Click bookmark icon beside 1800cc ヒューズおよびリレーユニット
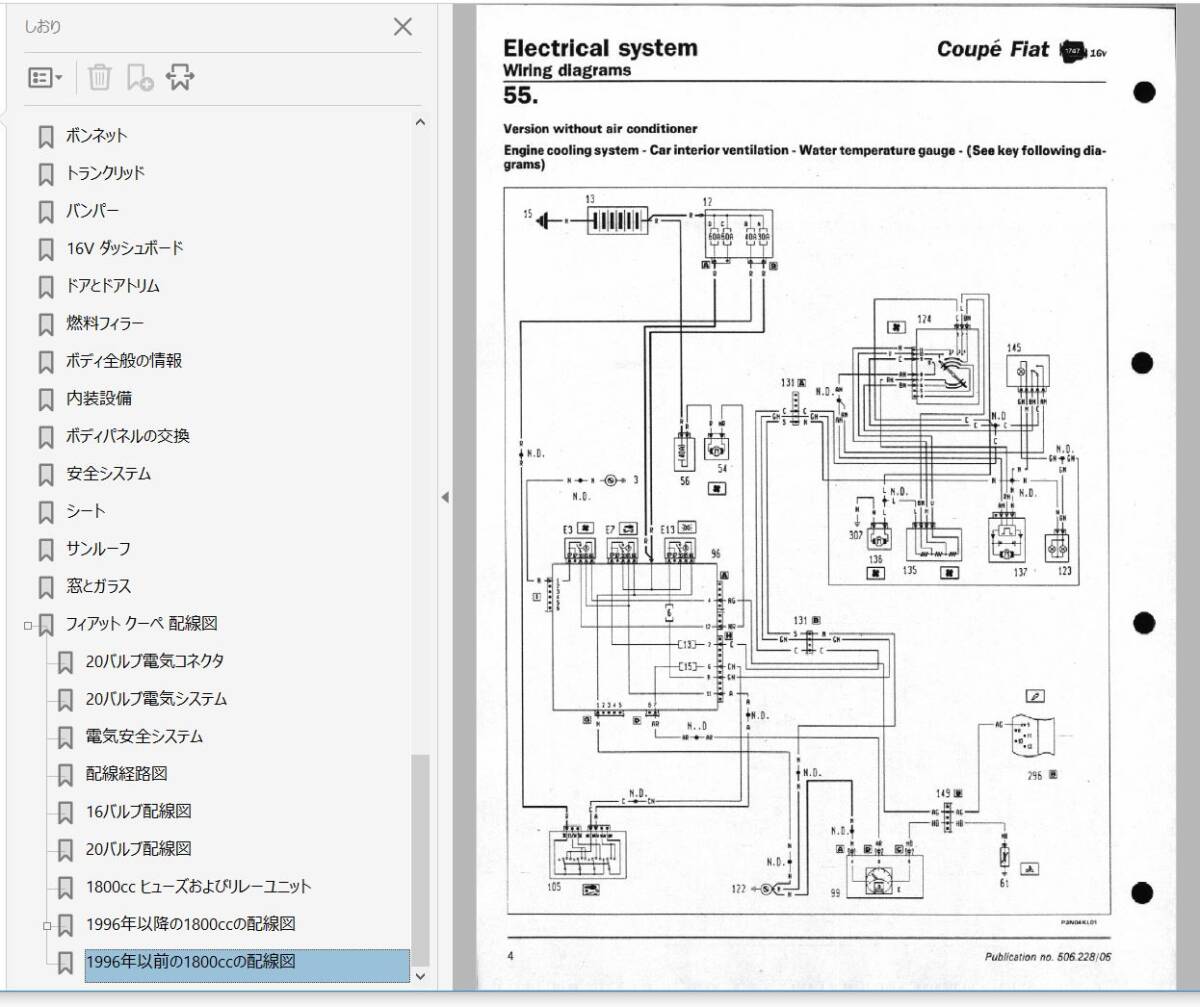The height and width of the screenshot is (1007, 1200). click(65, 888)
